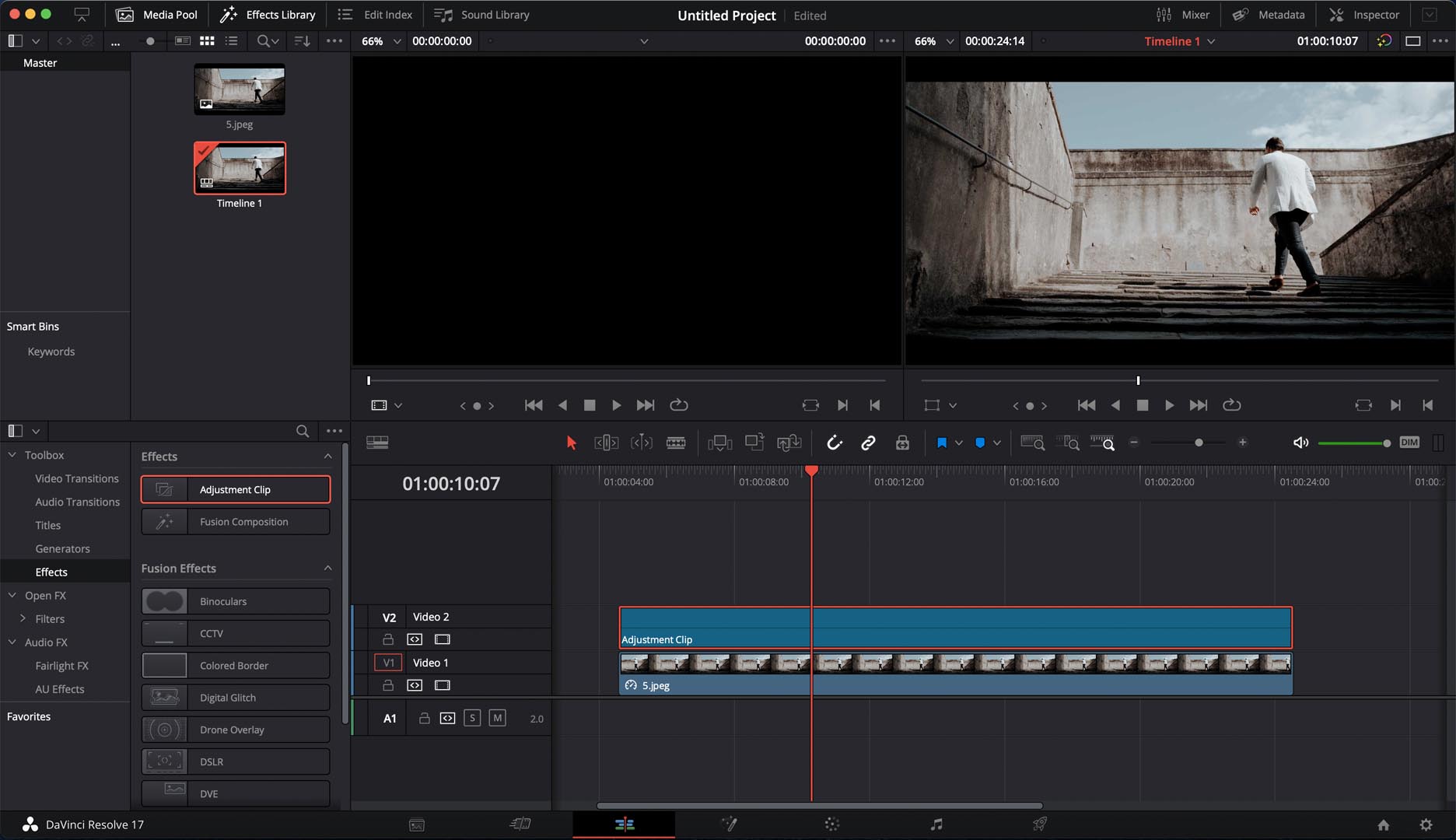This screenshot has height=840, width=1456.
Task: Collapse the Fusion Effects section
Action: coord(327,569)
